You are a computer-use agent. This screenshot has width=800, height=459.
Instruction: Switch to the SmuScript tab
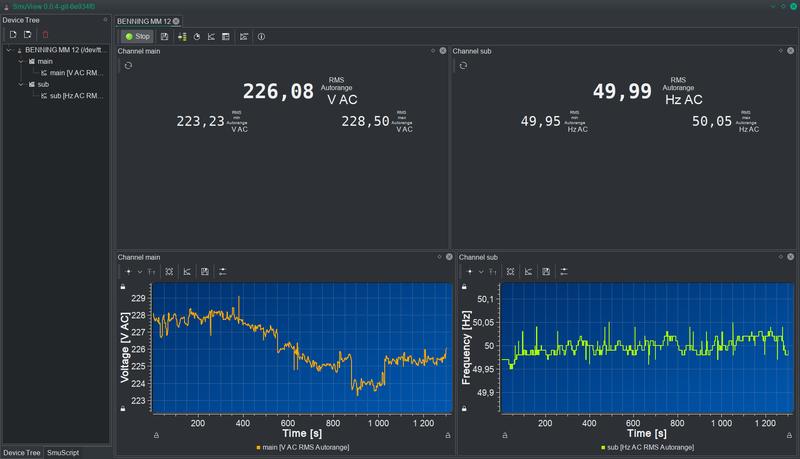[x=62, y=453]
